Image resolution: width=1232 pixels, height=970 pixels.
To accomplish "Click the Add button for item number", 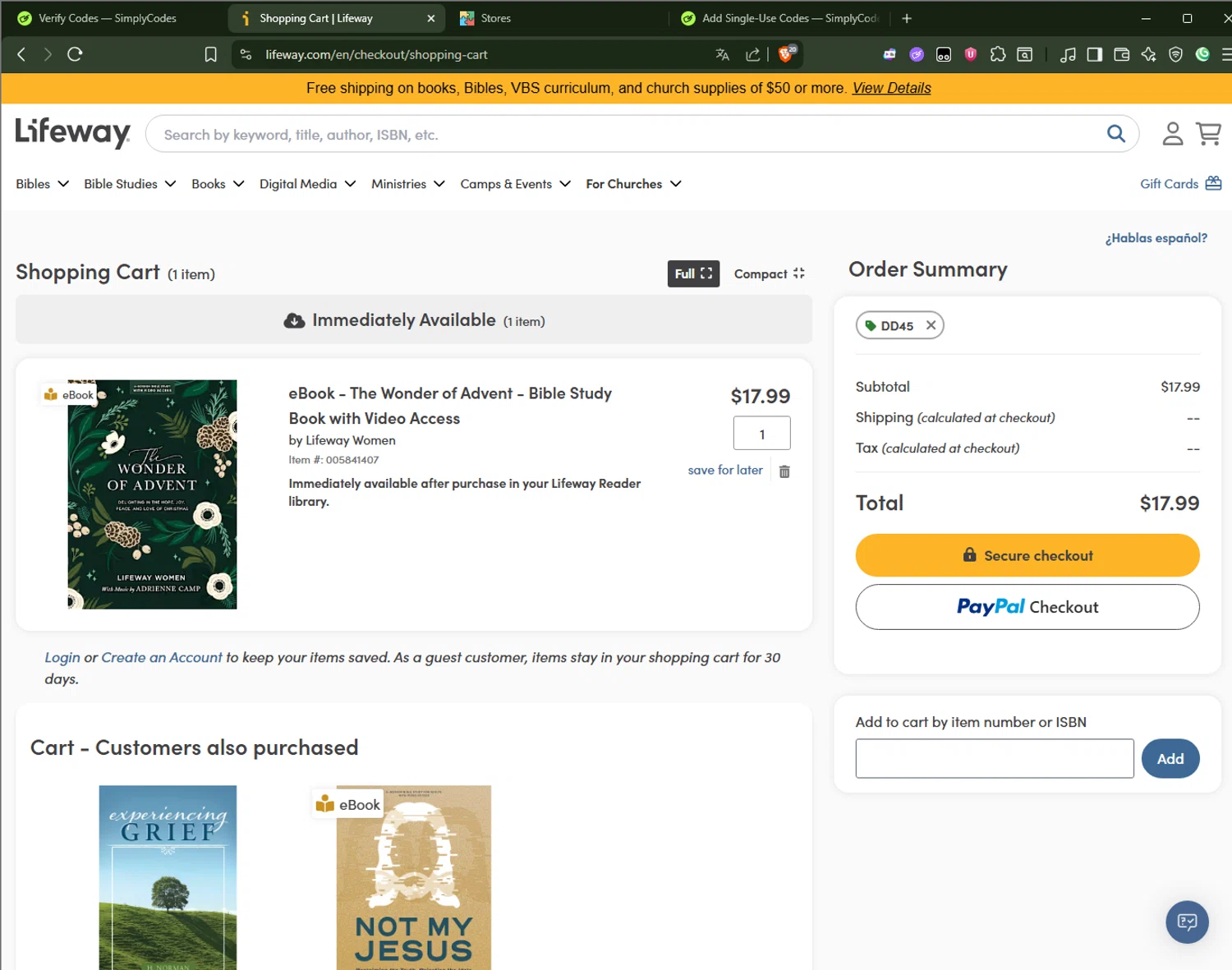I will (x=1170, y=759).
